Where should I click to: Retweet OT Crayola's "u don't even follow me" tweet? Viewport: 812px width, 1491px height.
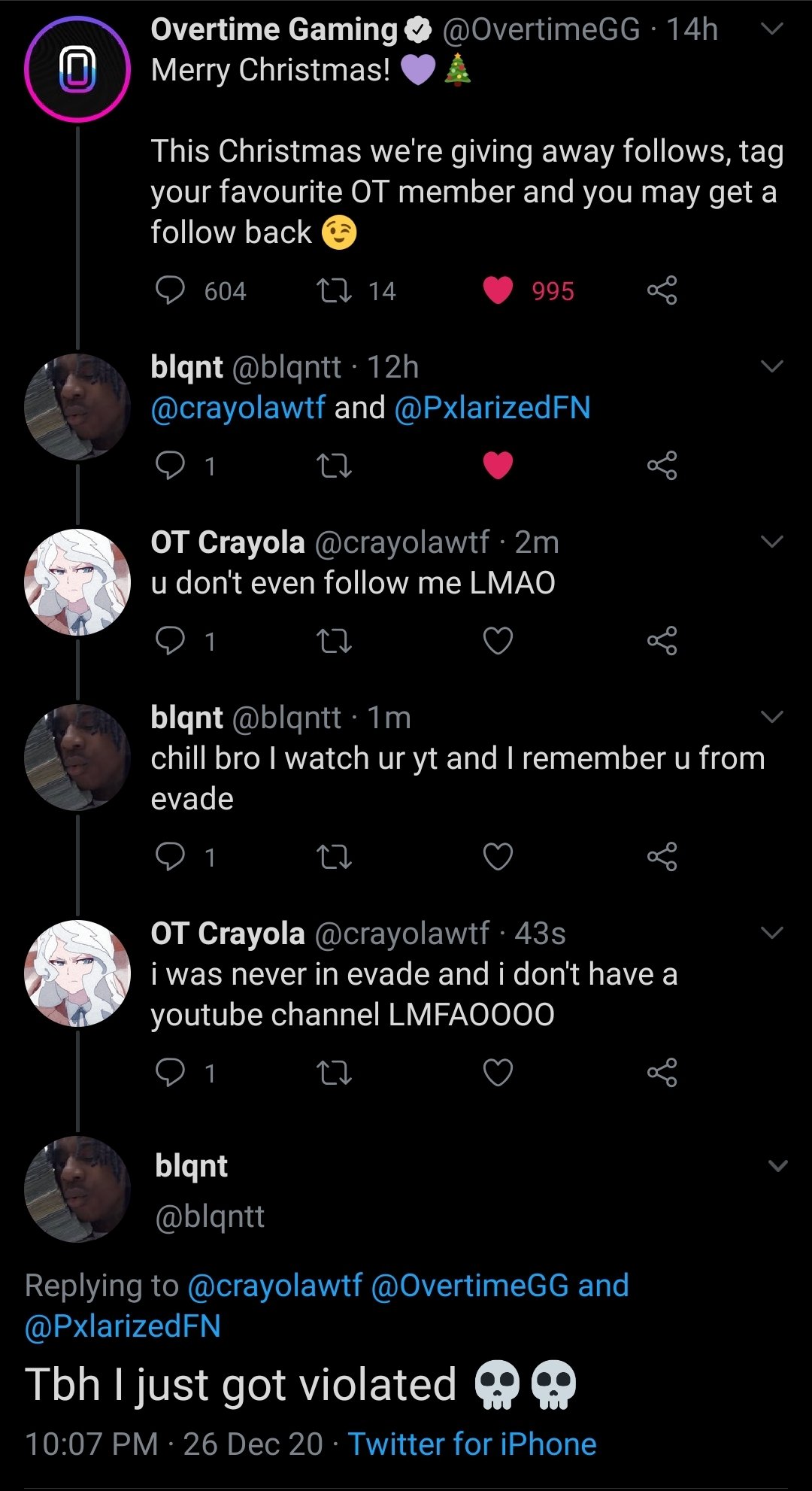(334, 641)
